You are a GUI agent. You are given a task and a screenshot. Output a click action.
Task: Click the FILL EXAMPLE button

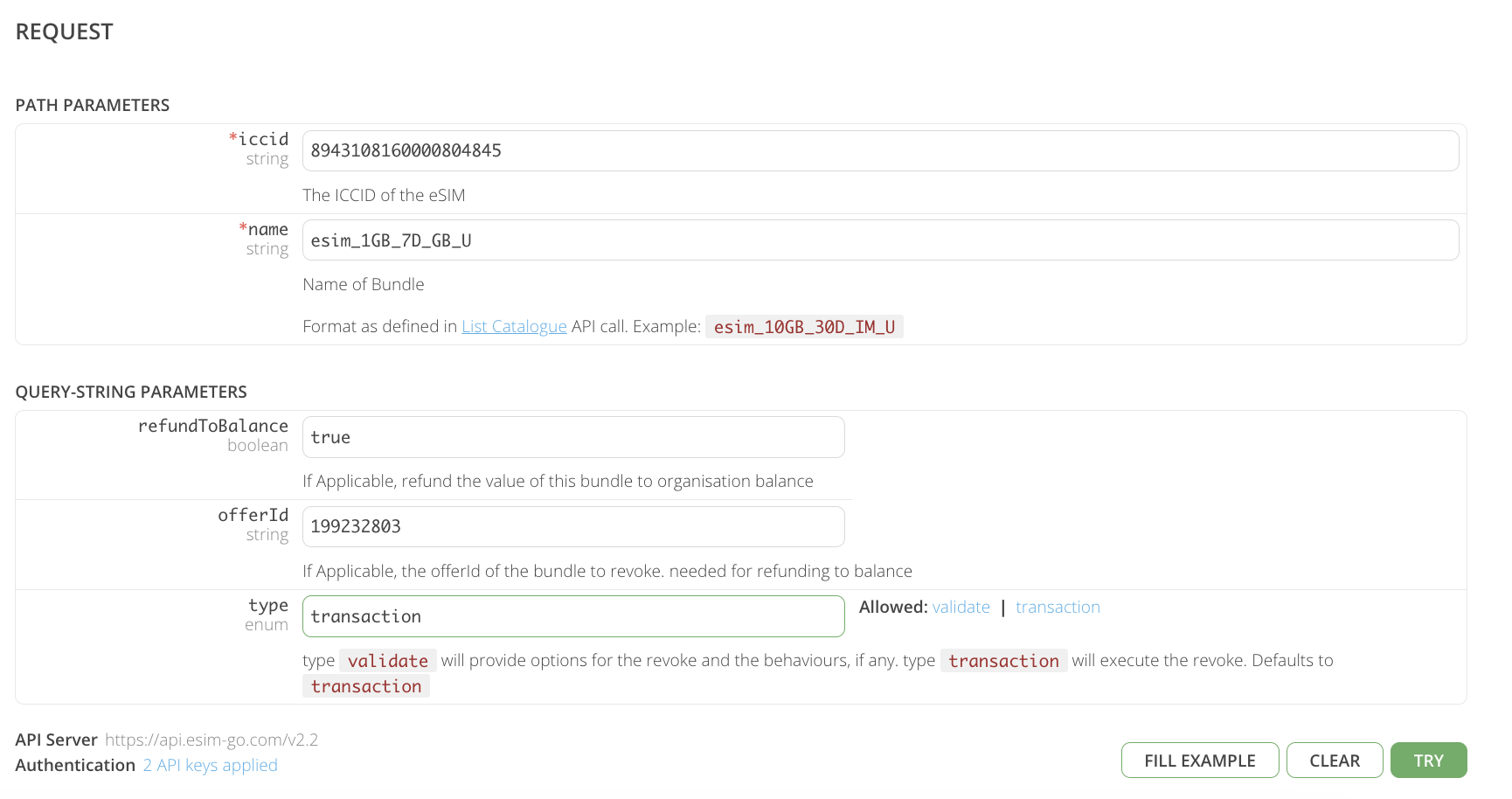[x=1200, y=761]
